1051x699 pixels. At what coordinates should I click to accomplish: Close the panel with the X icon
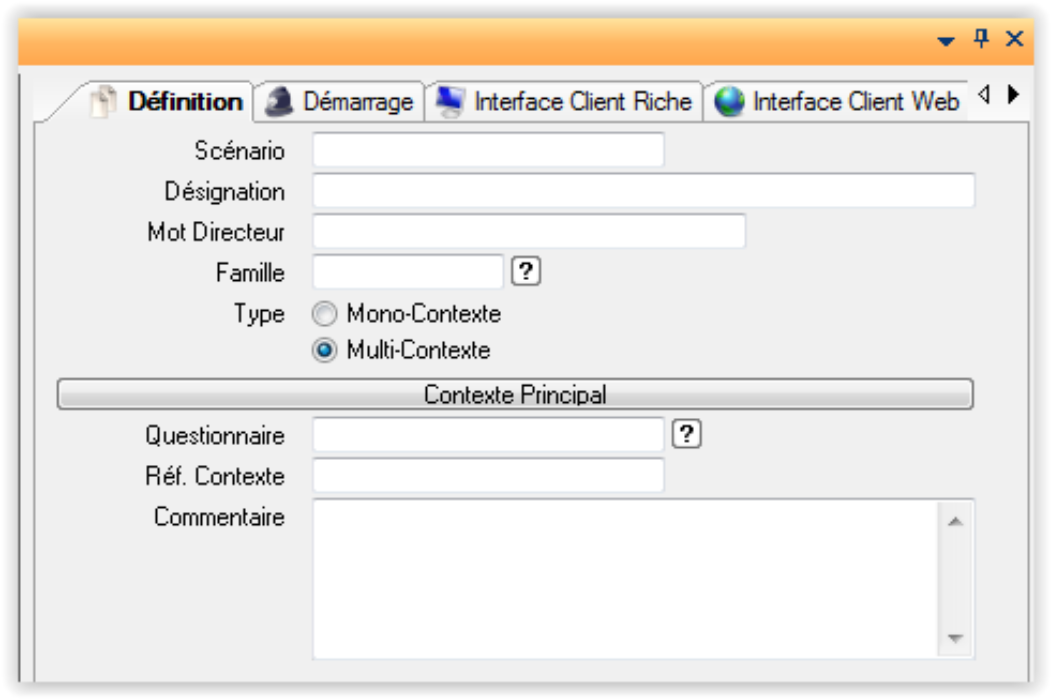pos(1014,39)
